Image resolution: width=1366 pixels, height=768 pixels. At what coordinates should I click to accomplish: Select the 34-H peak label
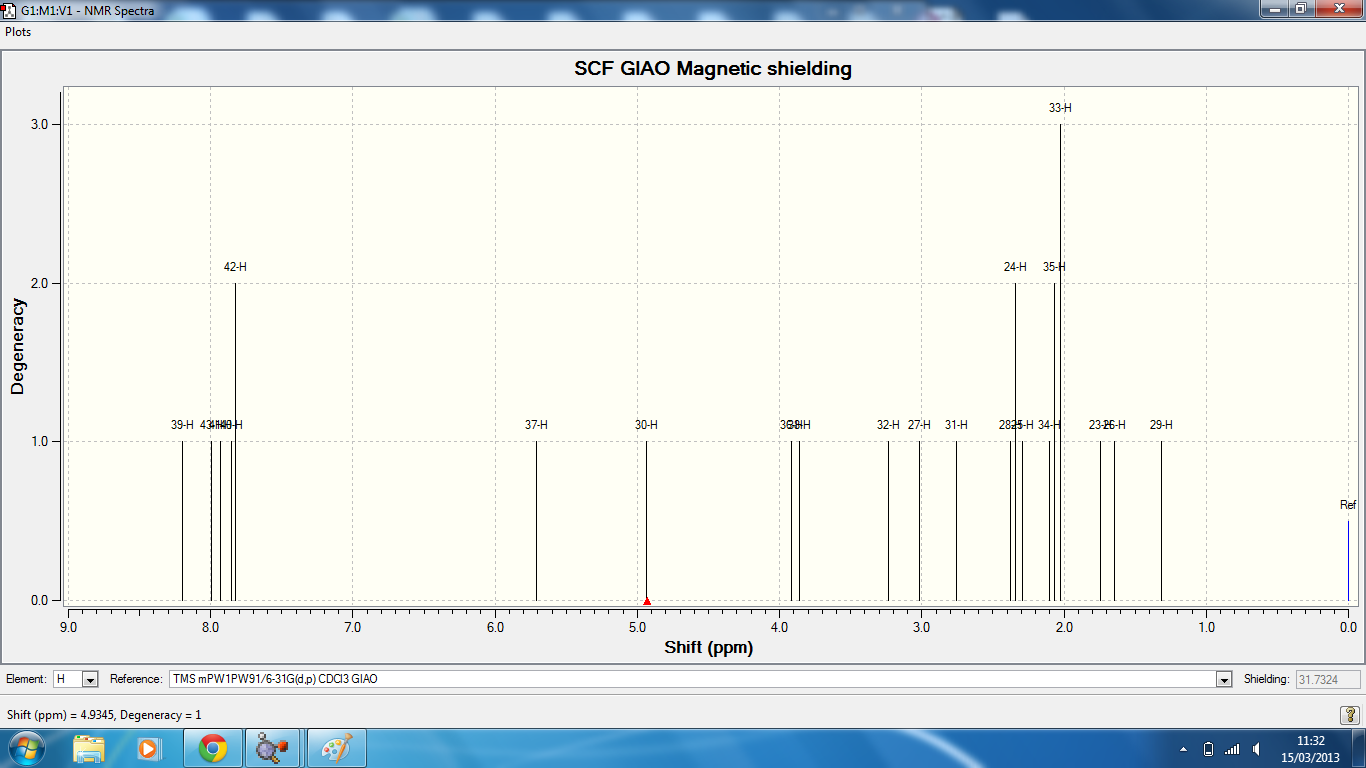(1049, 425)
